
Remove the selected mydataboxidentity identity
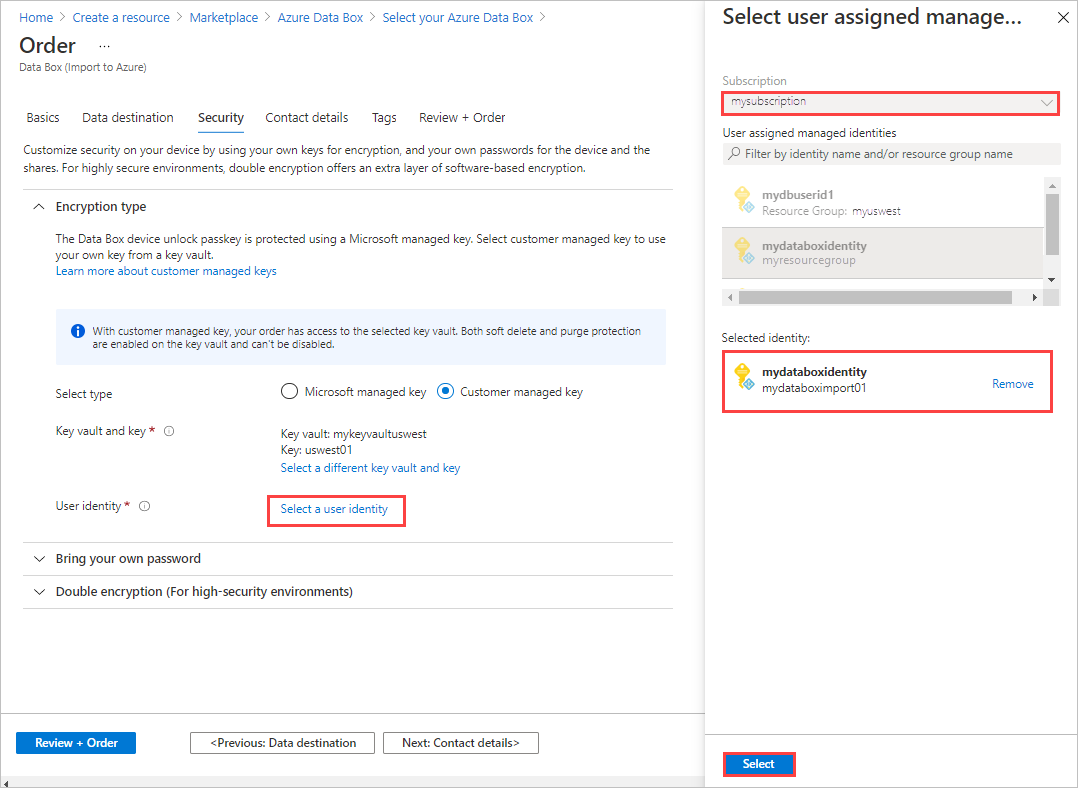pyautogui.click(x=1013, y=383)
